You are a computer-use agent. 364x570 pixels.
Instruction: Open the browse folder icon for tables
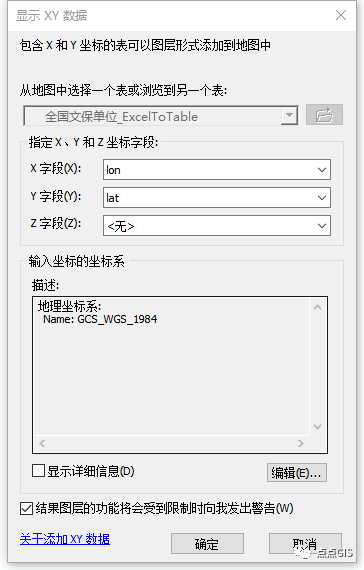[324, 115]
